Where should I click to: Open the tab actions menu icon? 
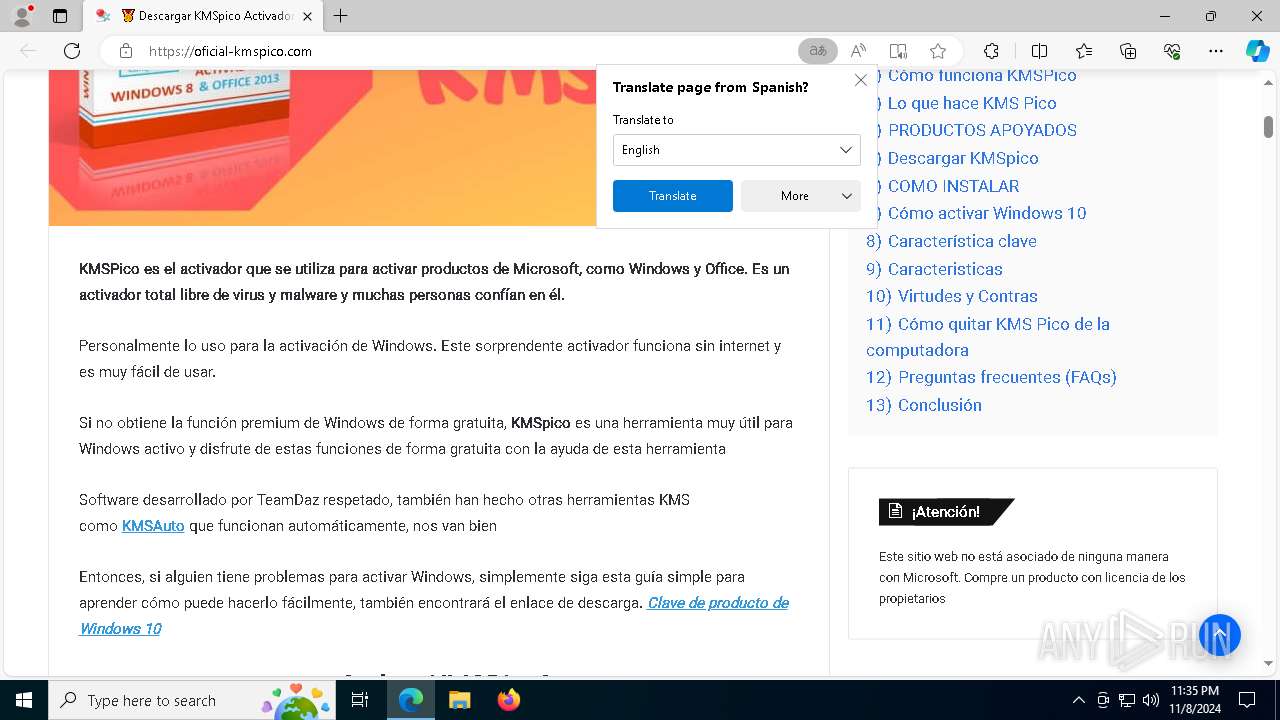tap(60, 16)
